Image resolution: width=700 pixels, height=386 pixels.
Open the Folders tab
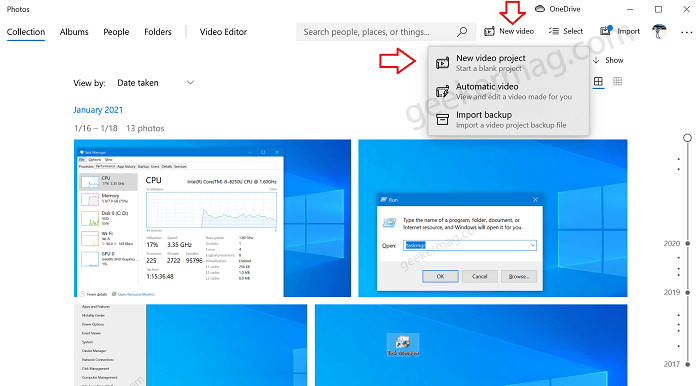coord(158,32)
